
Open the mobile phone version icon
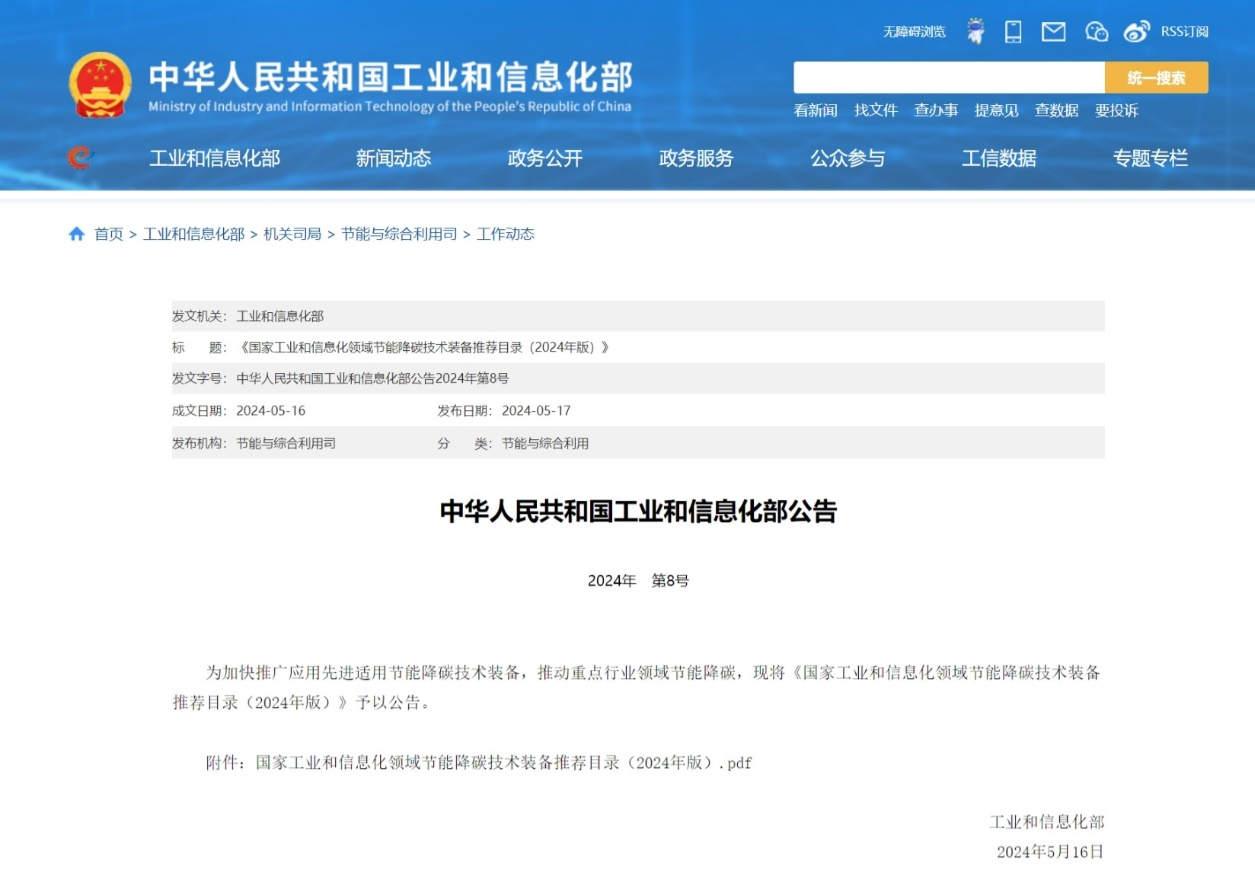(x=1013, y=32)
